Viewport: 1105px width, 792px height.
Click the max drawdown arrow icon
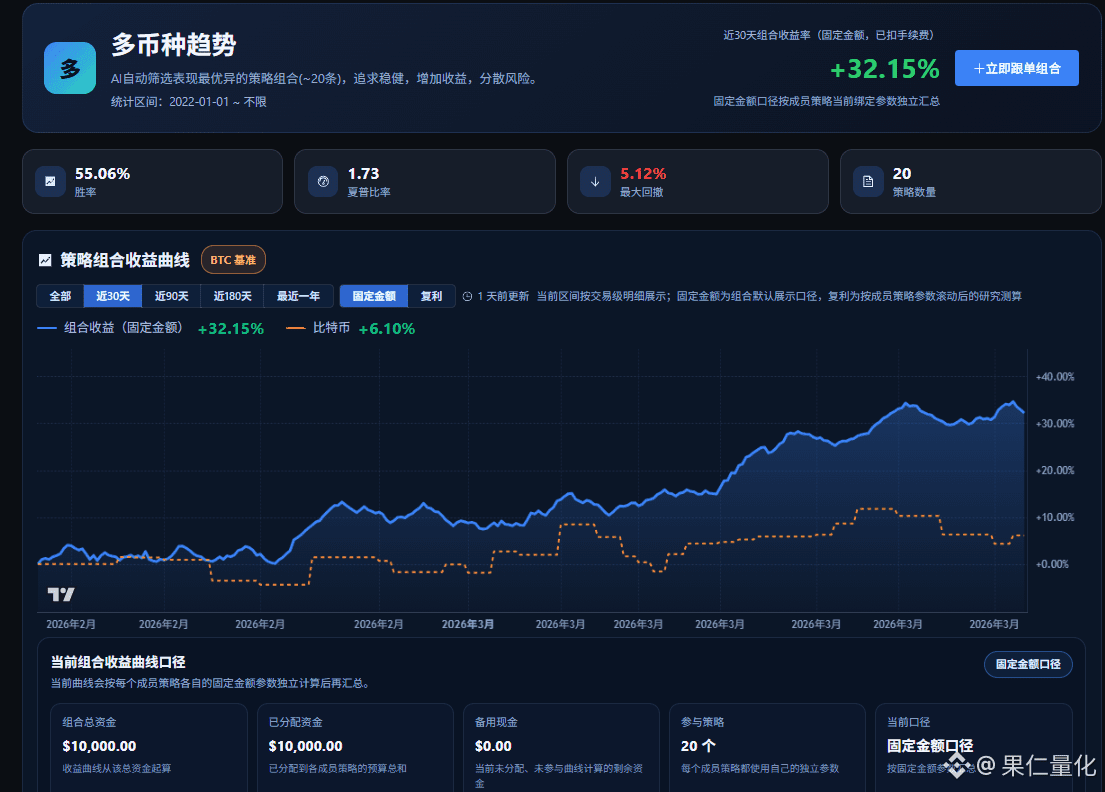click(596, 181)
